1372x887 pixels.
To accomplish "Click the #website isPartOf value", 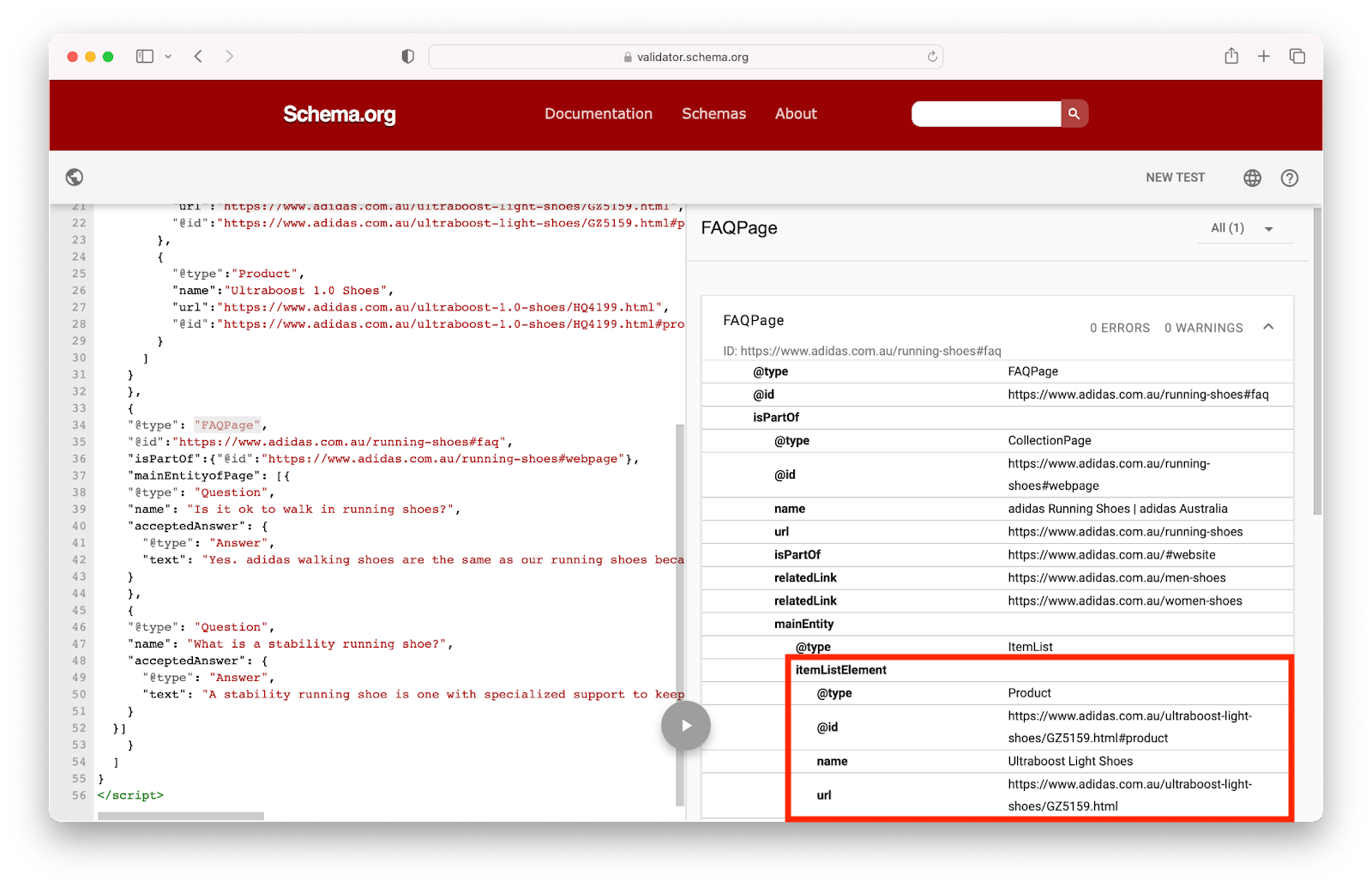I will pos(1112,555).
